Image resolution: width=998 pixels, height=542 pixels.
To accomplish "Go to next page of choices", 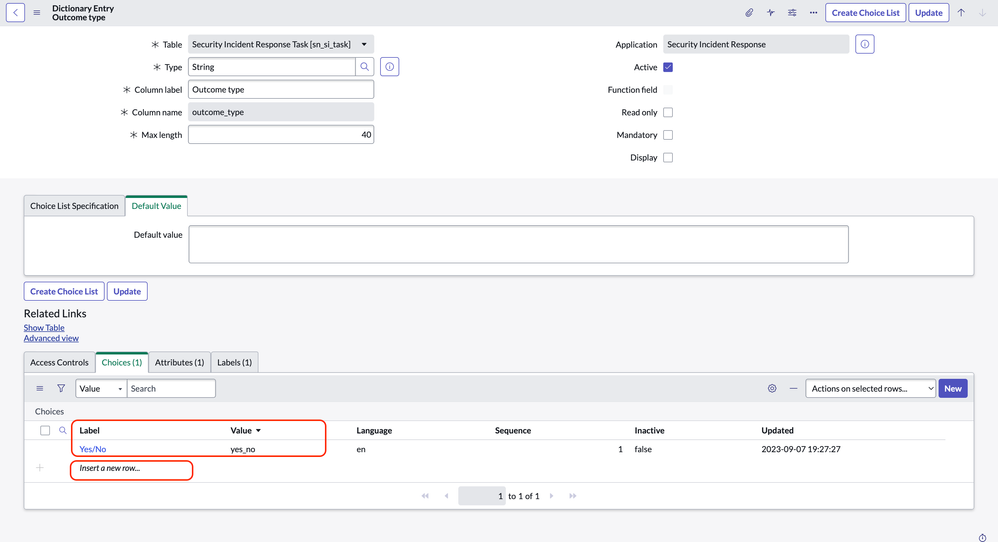I will (x=551, y=496).
